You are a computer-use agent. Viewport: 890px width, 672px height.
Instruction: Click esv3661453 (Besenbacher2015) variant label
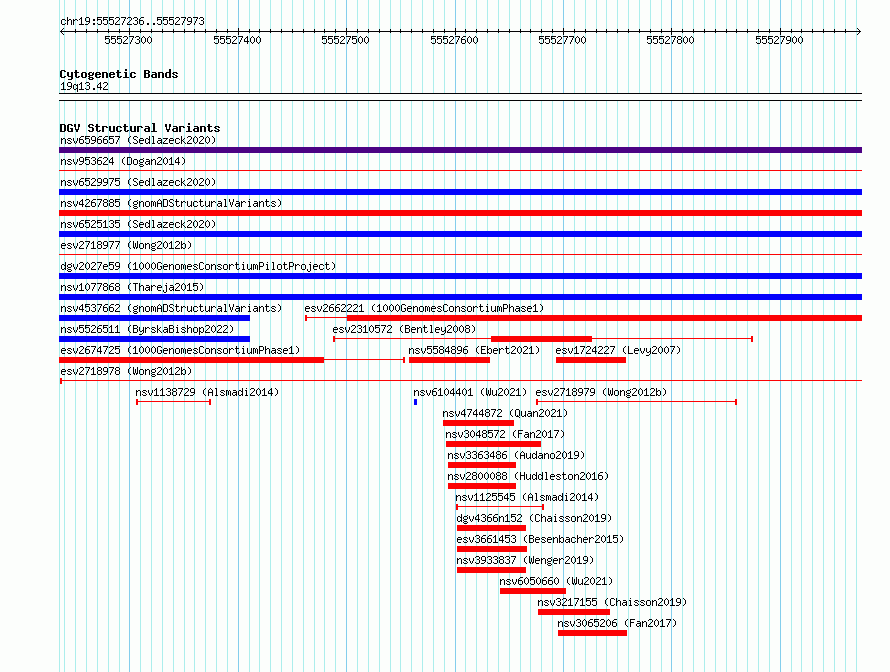540,539
